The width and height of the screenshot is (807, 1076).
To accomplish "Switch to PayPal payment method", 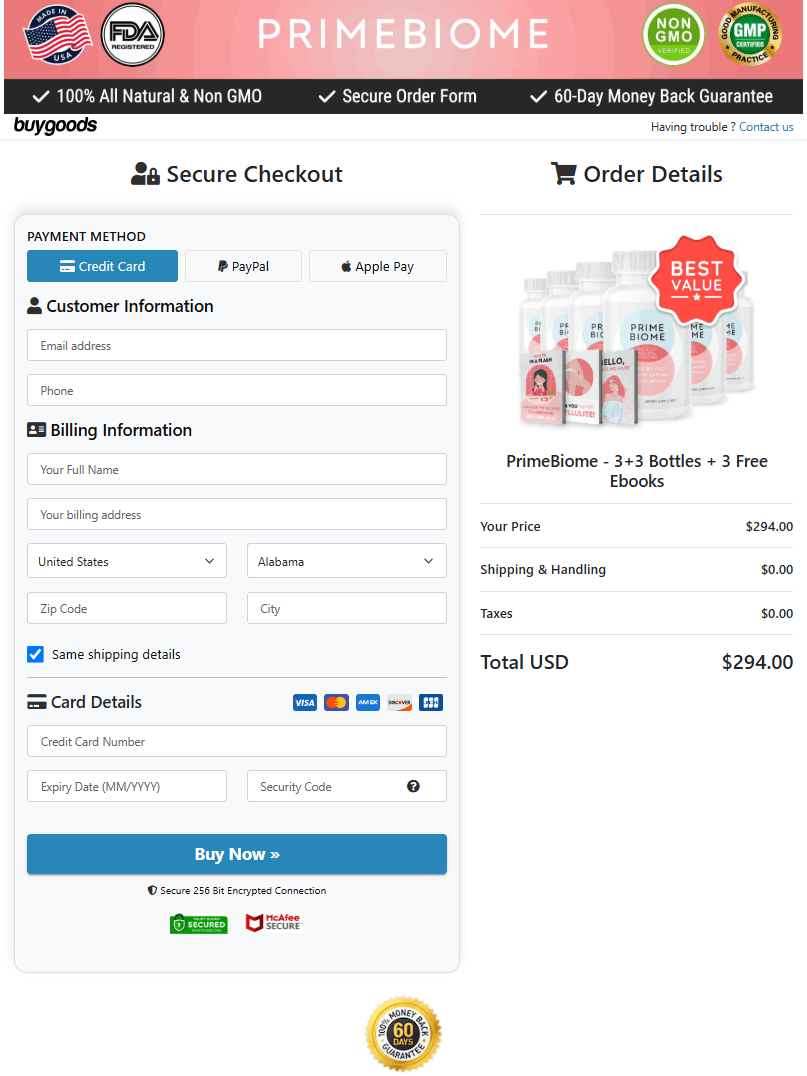I will [243, 266].
